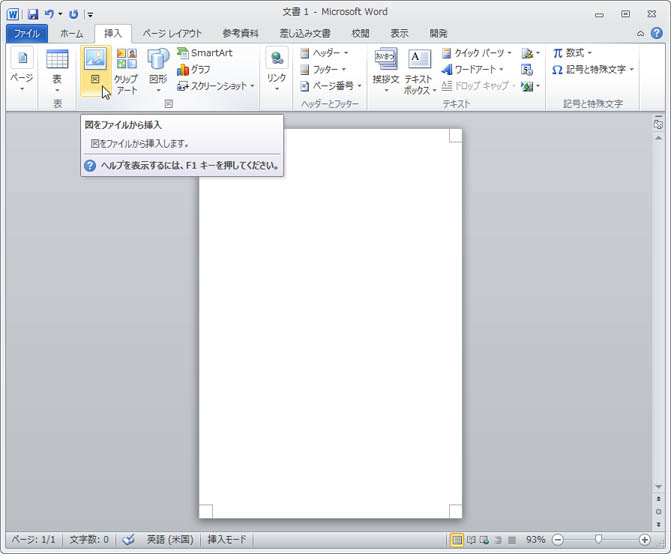
Task: Open the ファイル tab
Action: [26, 33]
